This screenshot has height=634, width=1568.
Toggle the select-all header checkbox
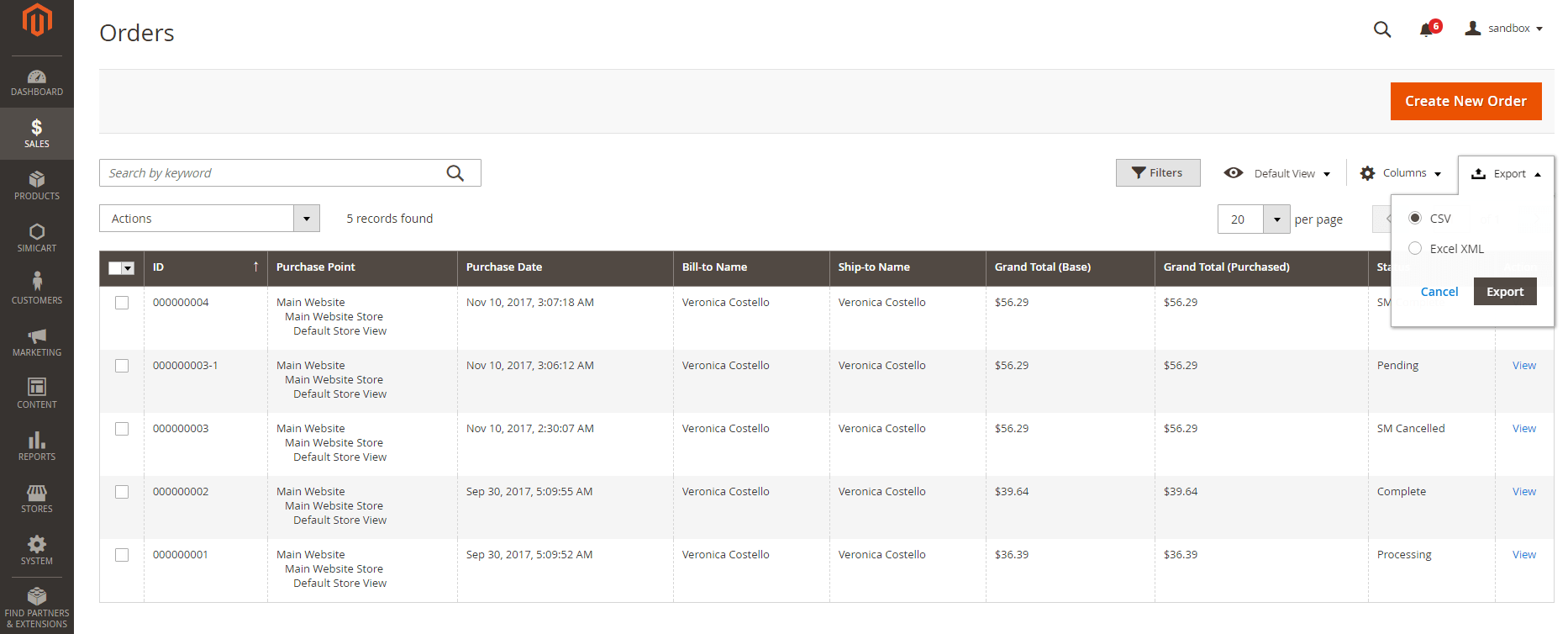click(115, 268)
